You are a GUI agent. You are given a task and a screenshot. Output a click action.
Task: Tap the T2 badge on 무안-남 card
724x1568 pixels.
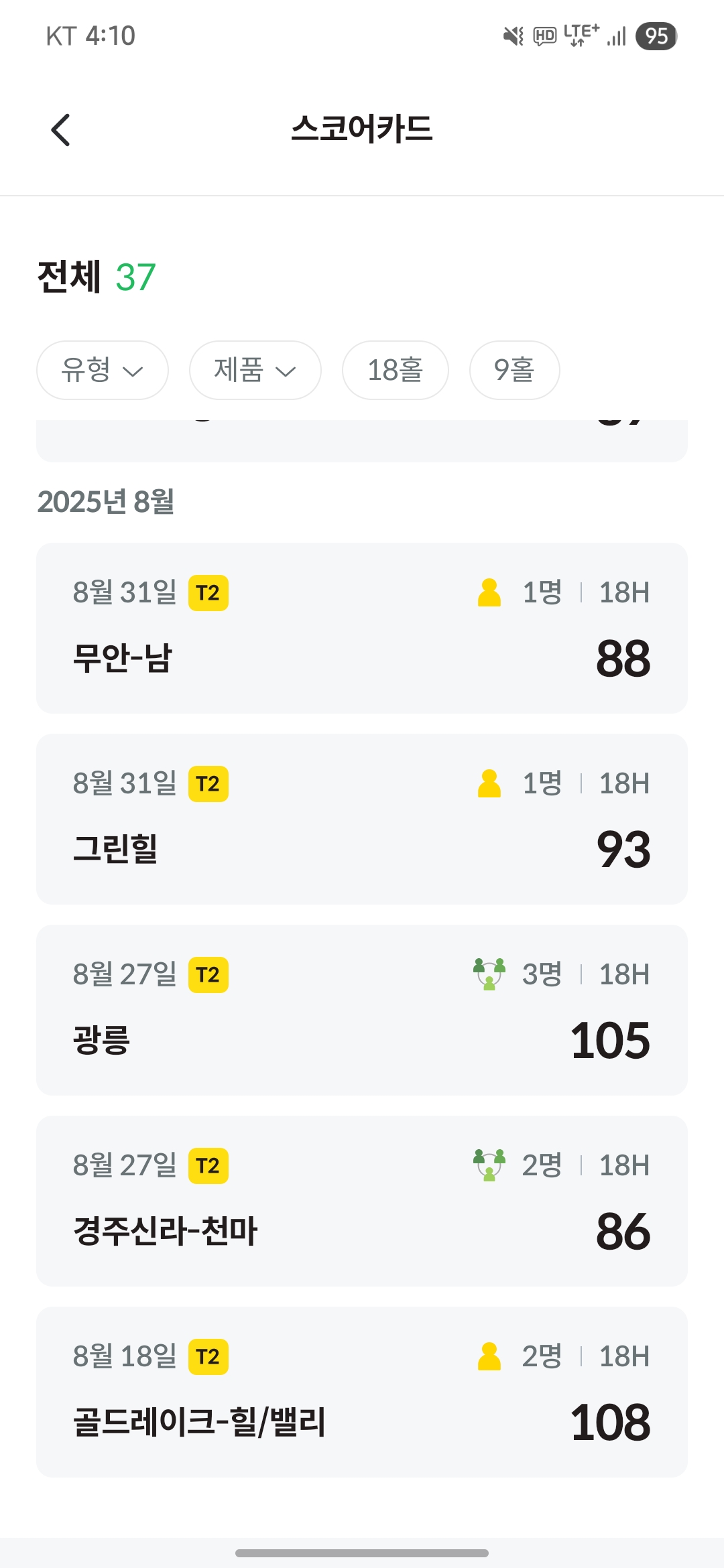pos(208,593)
